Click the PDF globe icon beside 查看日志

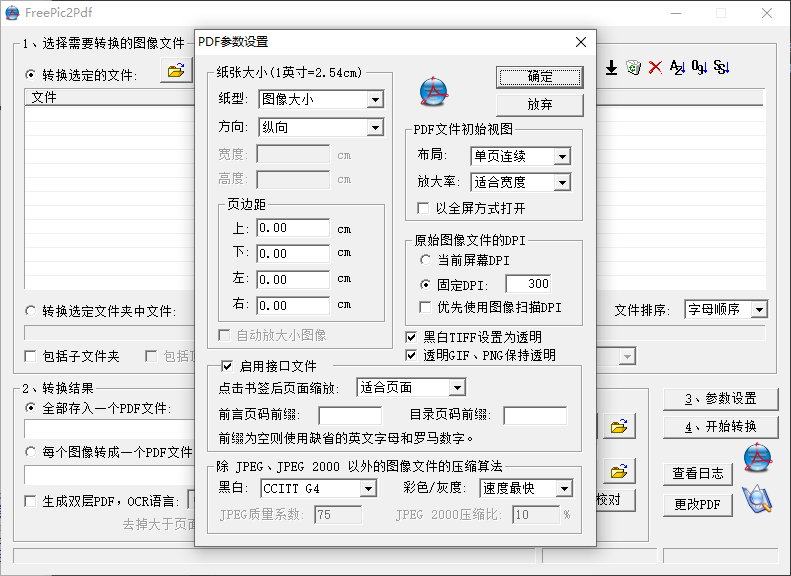point(757,457)
